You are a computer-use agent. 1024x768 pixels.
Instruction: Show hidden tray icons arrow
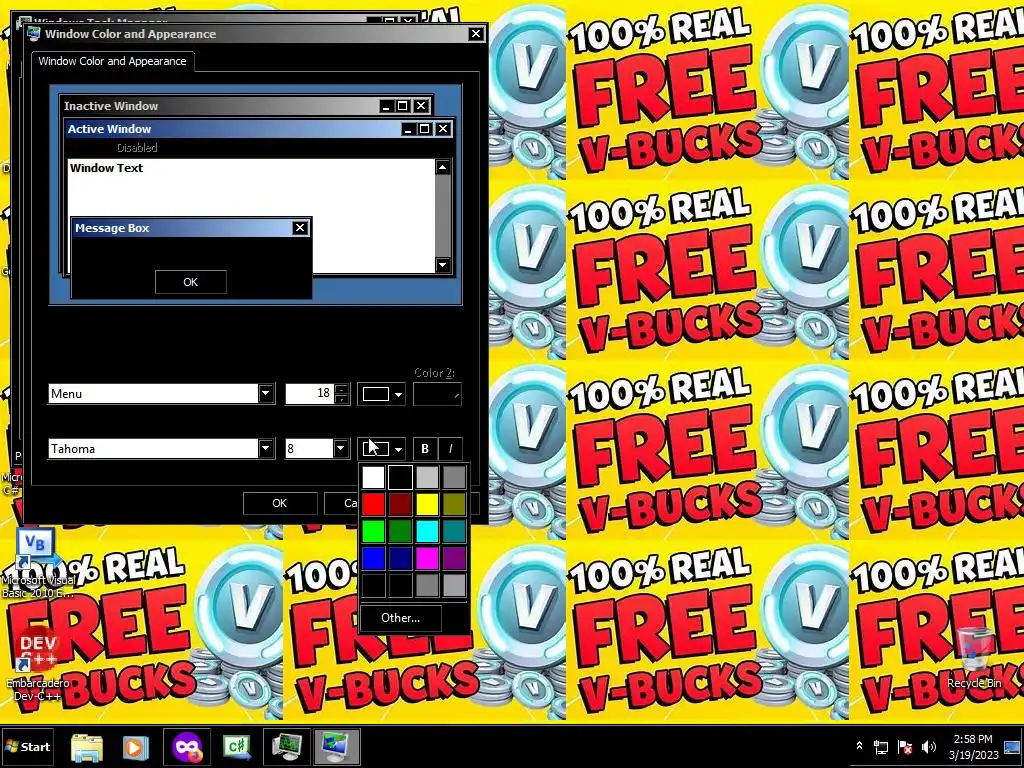tap(859, 746)
